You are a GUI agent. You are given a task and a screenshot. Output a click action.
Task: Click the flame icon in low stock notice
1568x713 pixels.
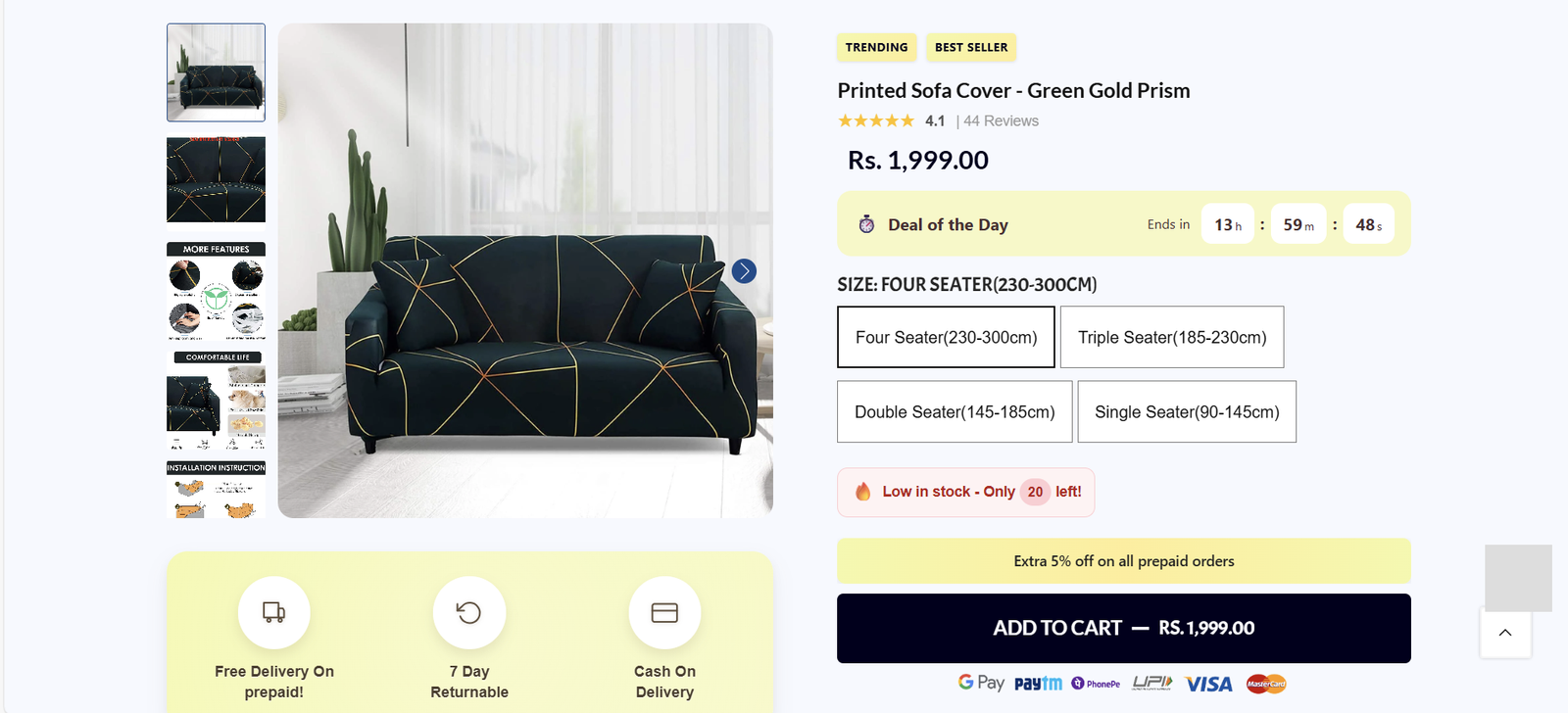click(863, 492)
